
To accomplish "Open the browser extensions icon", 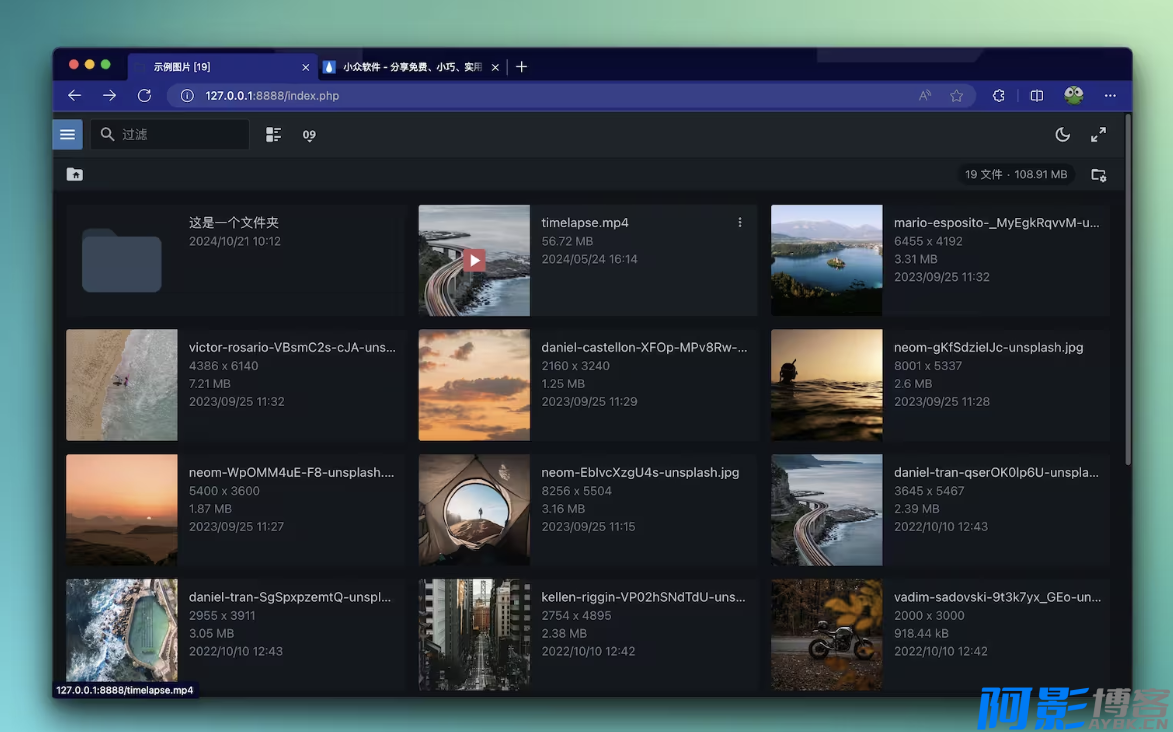I will (998, 96).
